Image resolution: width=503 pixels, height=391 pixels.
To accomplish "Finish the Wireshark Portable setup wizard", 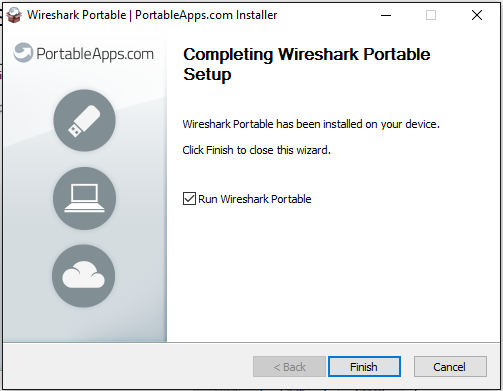I will 364,367.
